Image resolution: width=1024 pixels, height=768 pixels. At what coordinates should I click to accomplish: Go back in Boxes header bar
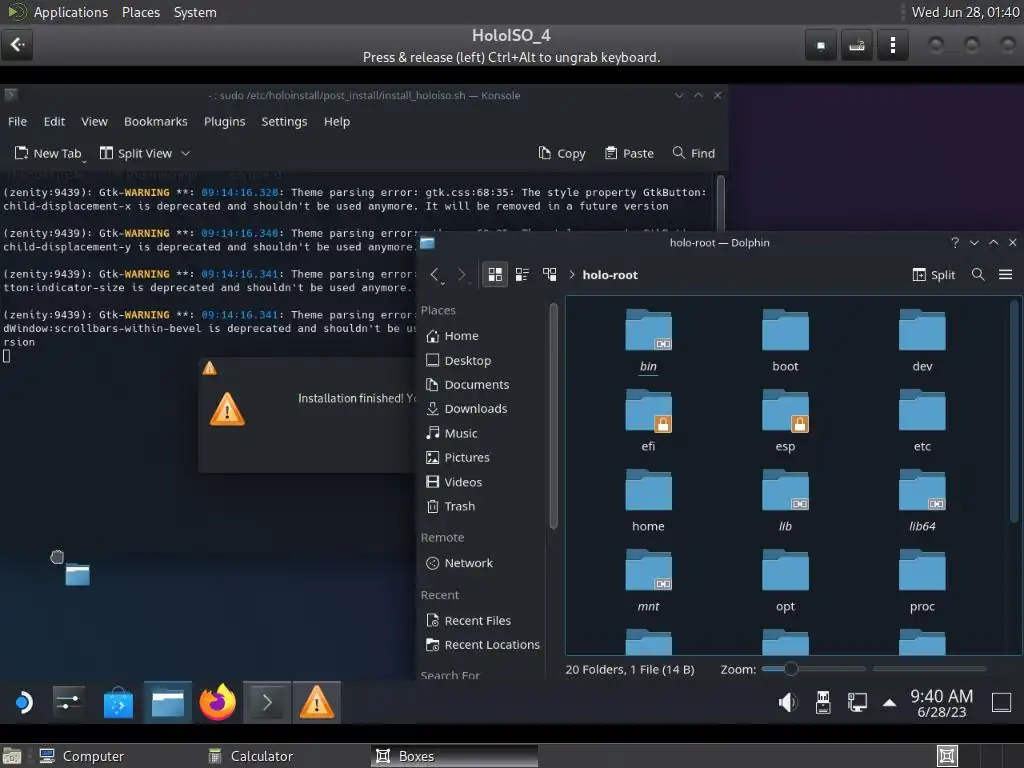[18, 44]
